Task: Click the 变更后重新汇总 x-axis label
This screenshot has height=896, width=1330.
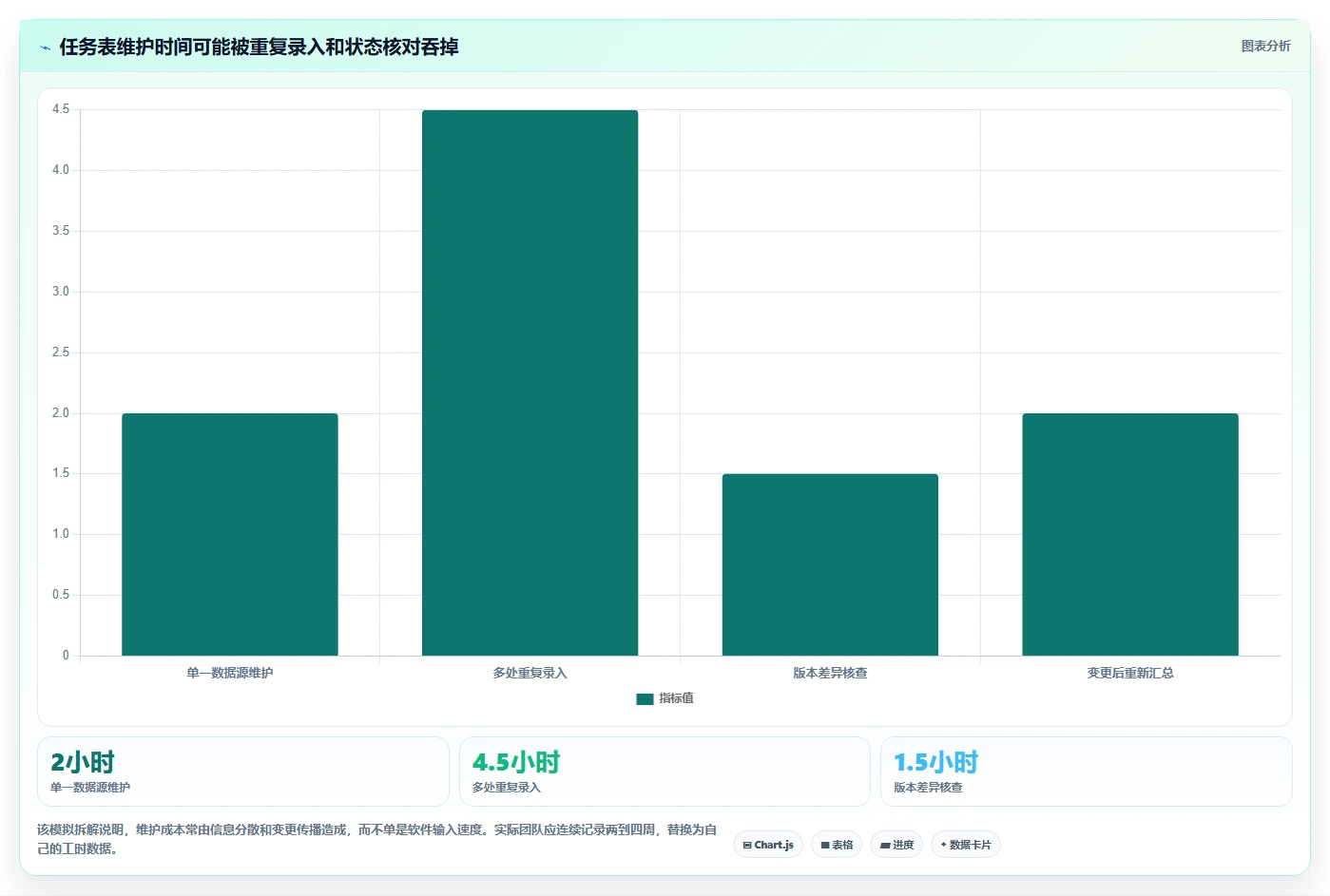Action: [1130, 673]
